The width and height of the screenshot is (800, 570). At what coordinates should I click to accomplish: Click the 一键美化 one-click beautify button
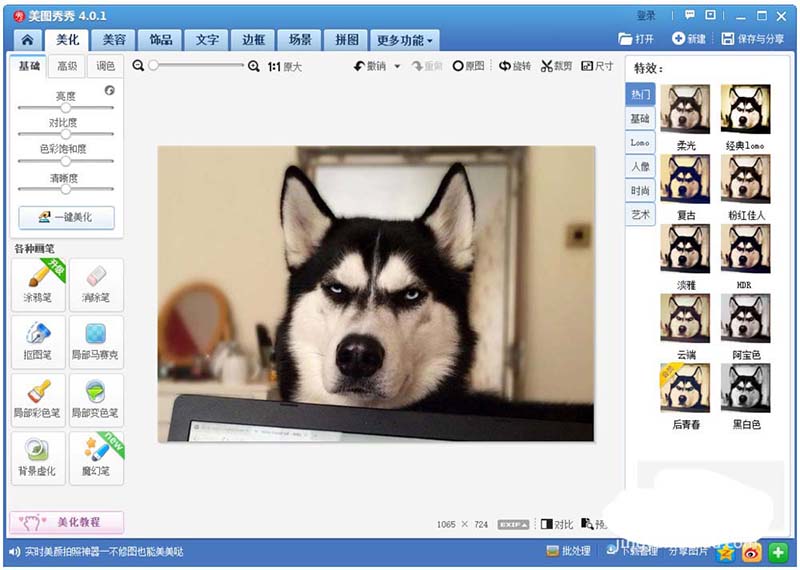click(x=66, y=217)
